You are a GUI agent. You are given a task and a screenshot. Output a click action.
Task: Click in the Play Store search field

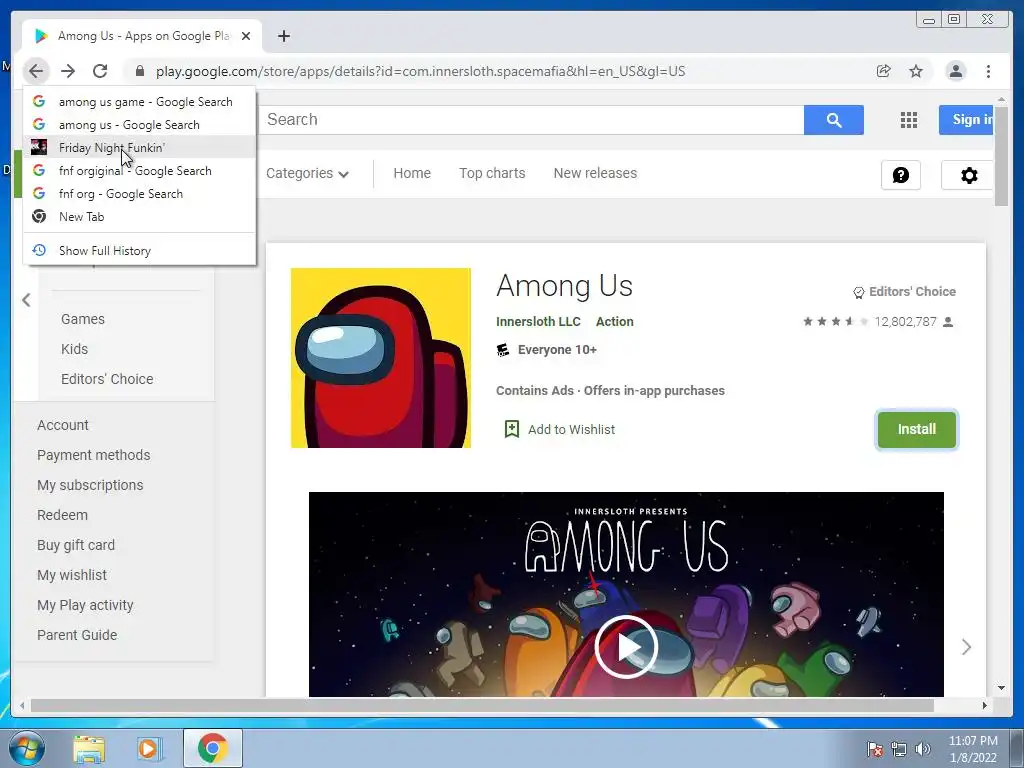pyautogui.click(x=532, y=120)
